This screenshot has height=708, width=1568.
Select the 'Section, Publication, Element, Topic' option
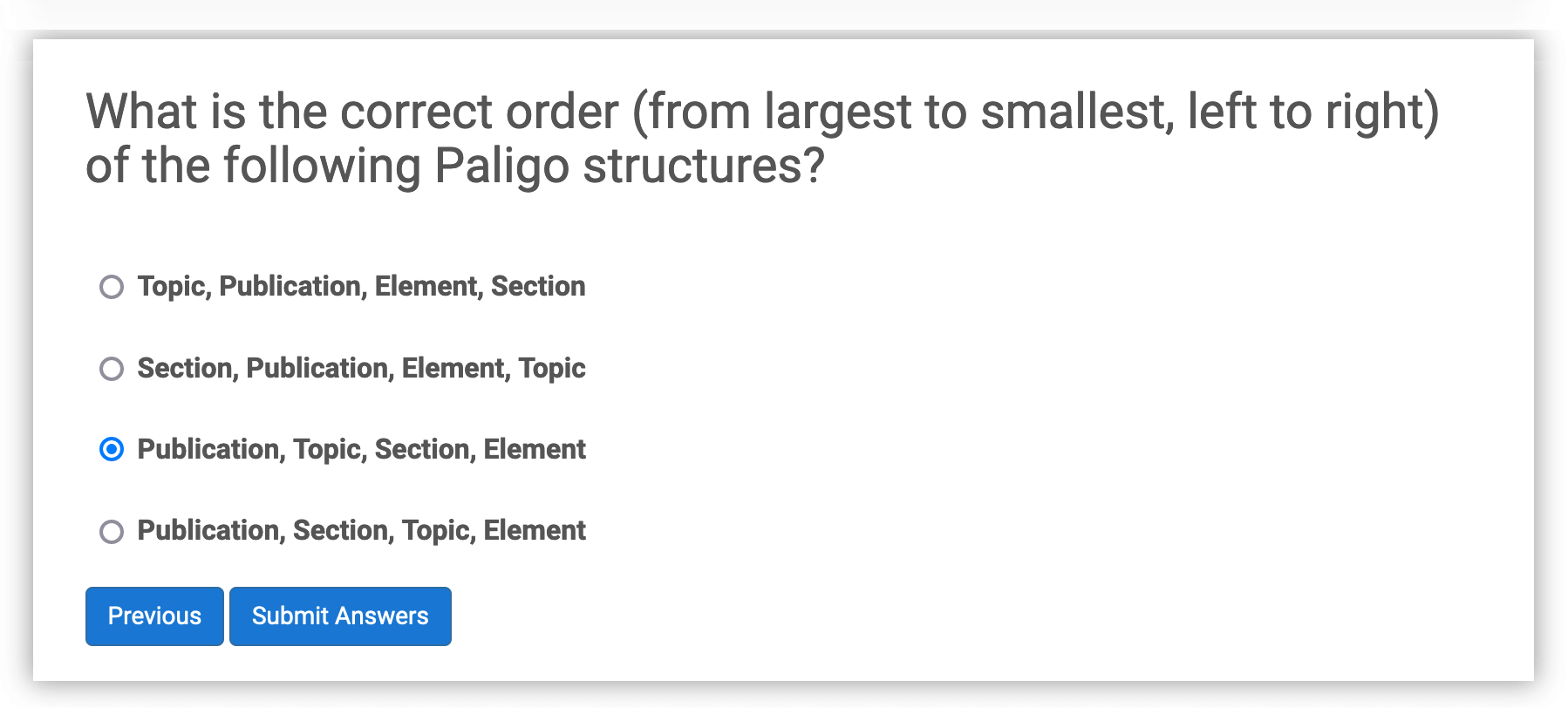click(112, 368)
